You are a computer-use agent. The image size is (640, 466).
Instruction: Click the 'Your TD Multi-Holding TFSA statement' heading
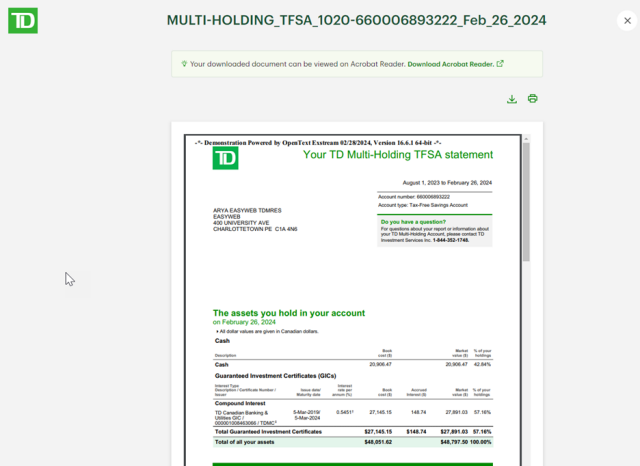tap(397, 155)
